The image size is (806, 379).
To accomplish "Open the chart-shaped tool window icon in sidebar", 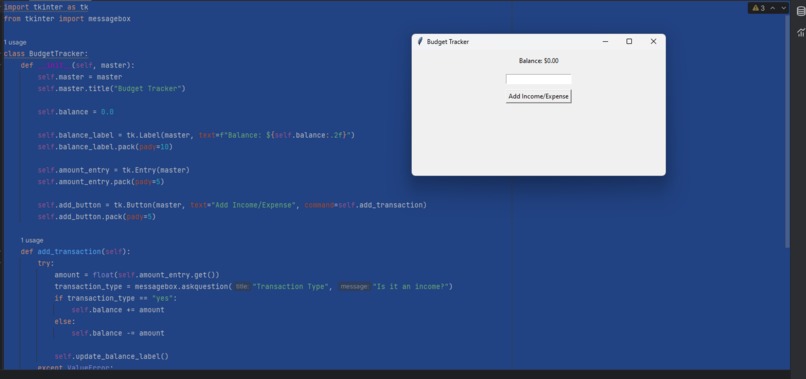I will point(801,33).
